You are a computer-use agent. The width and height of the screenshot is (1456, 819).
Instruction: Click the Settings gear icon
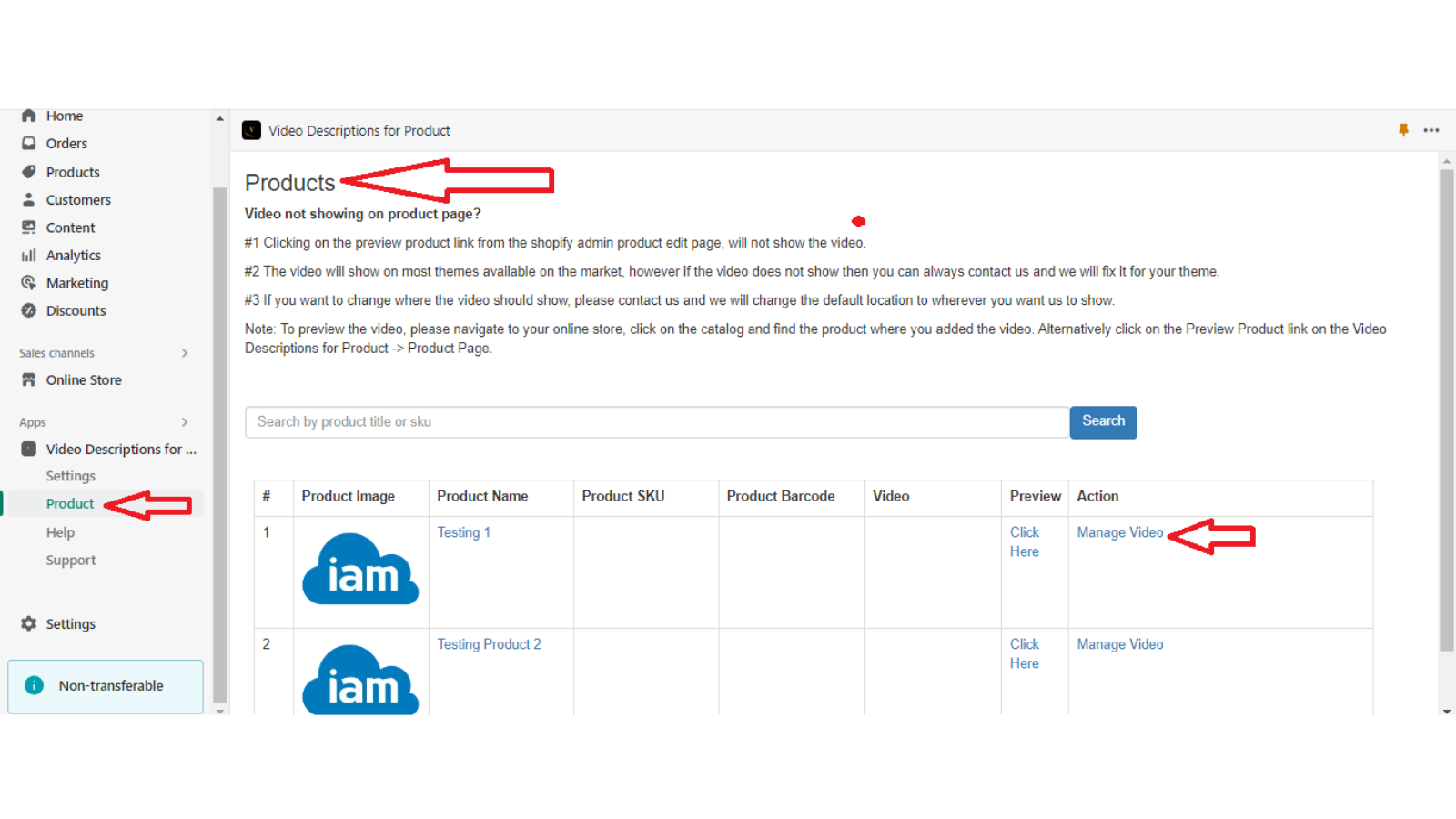[28, 623]
